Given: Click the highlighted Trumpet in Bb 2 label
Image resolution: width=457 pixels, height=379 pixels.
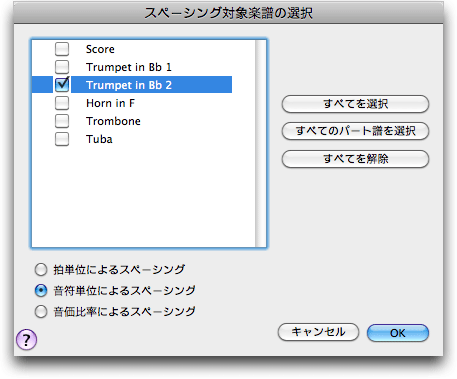Looking at the screenshot, I should (129, 85).
